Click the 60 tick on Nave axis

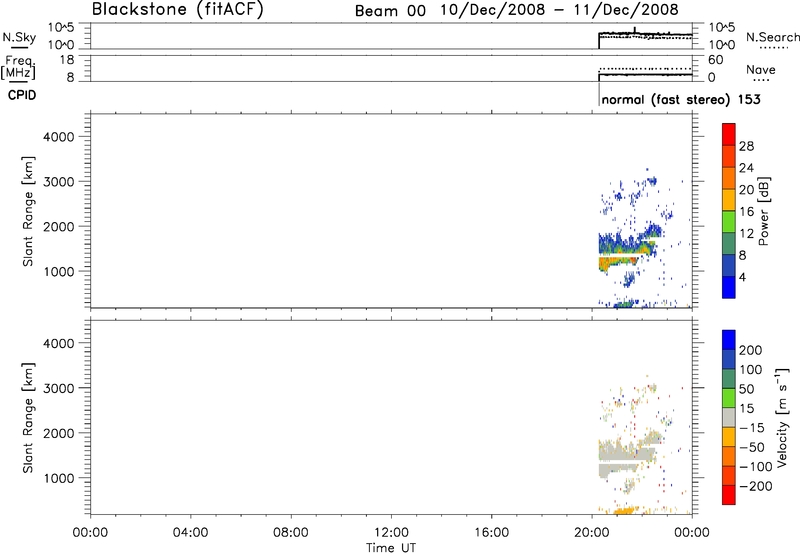coord(715,60)
